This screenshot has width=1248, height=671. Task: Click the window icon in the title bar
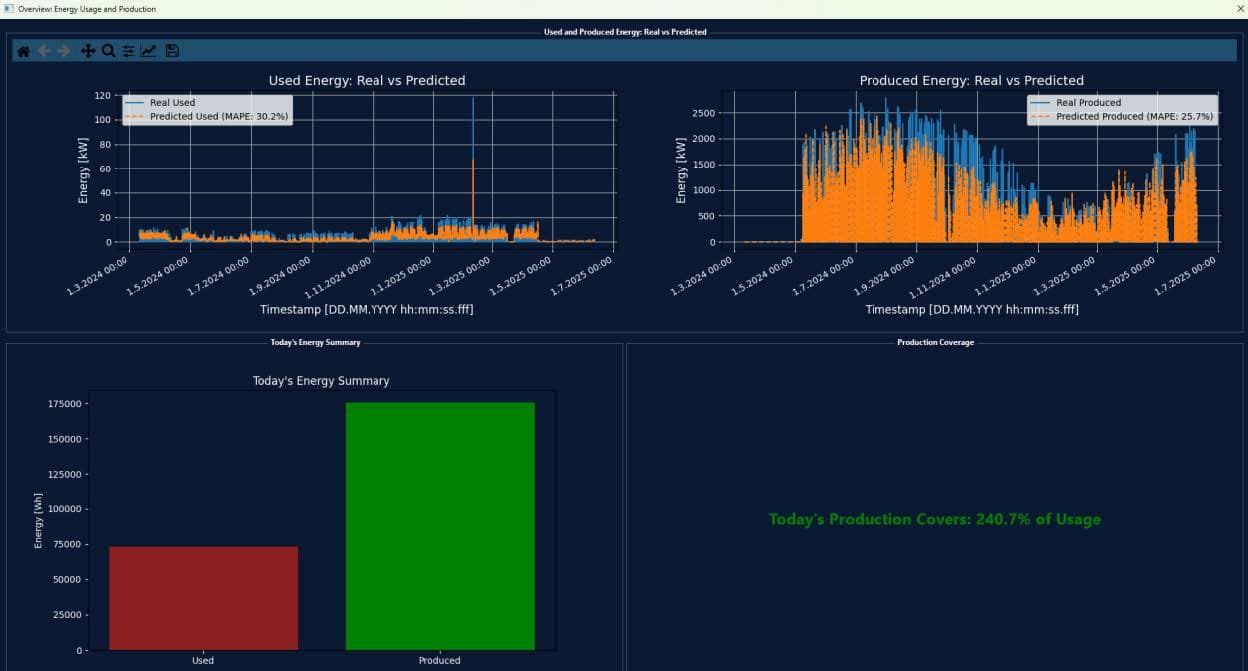[x=9, y=9]
